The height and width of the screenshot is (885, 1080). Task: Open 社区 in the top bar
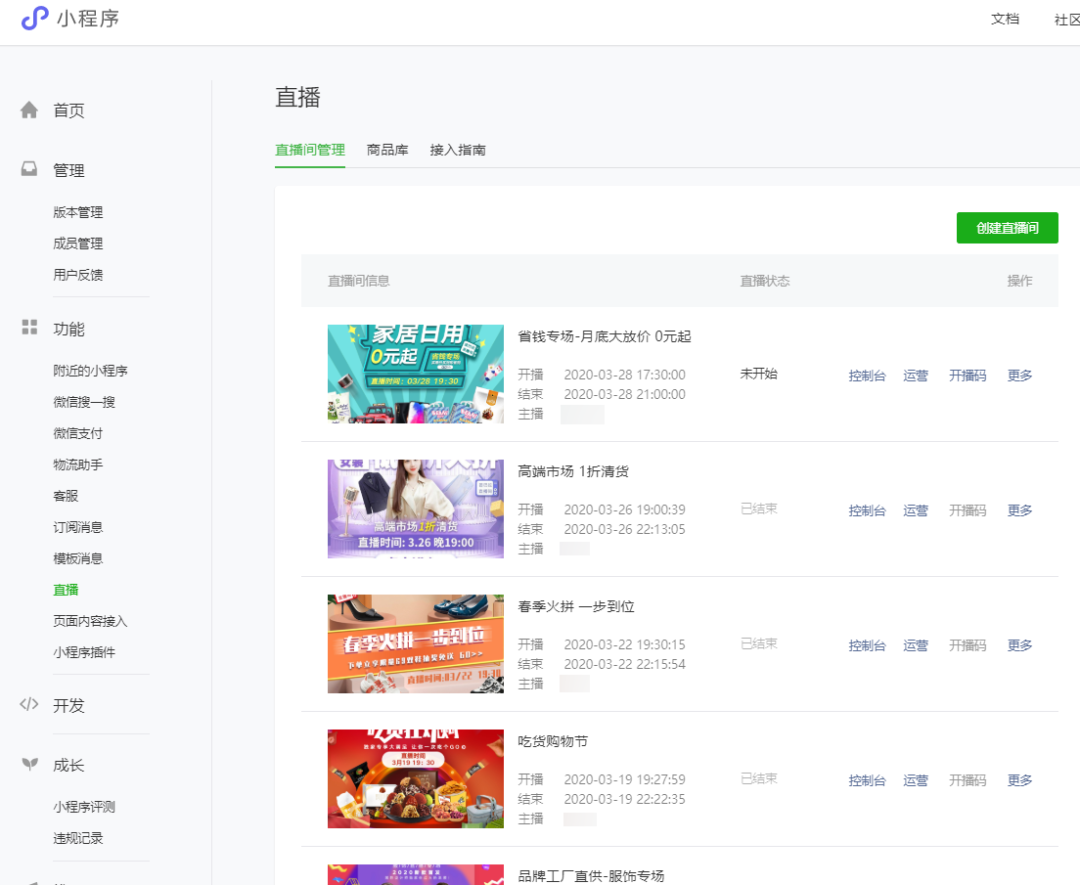1066,19
